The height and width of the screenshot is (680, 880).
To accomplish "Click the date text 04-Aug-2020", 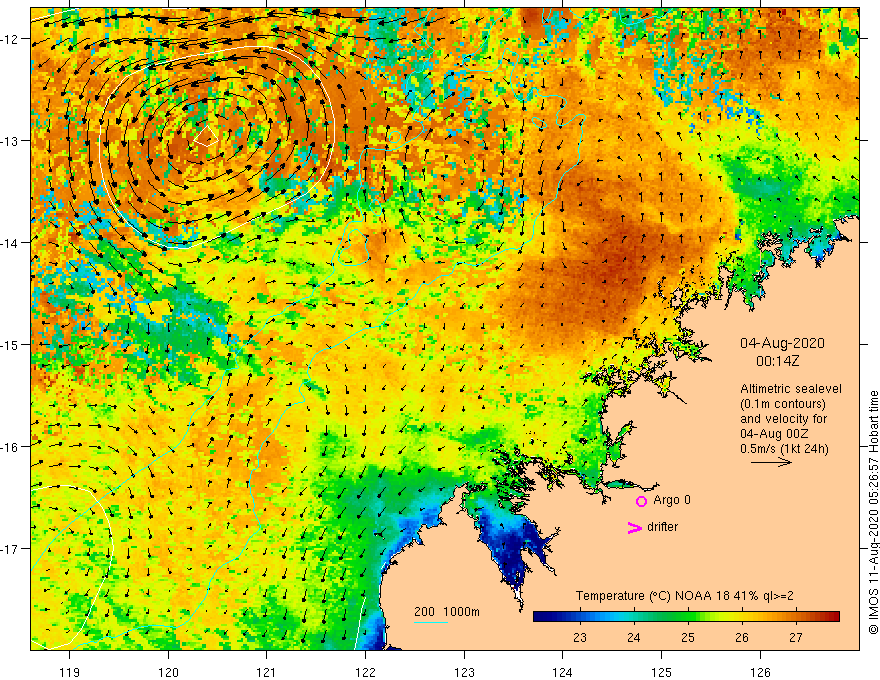I will (782, 343).
